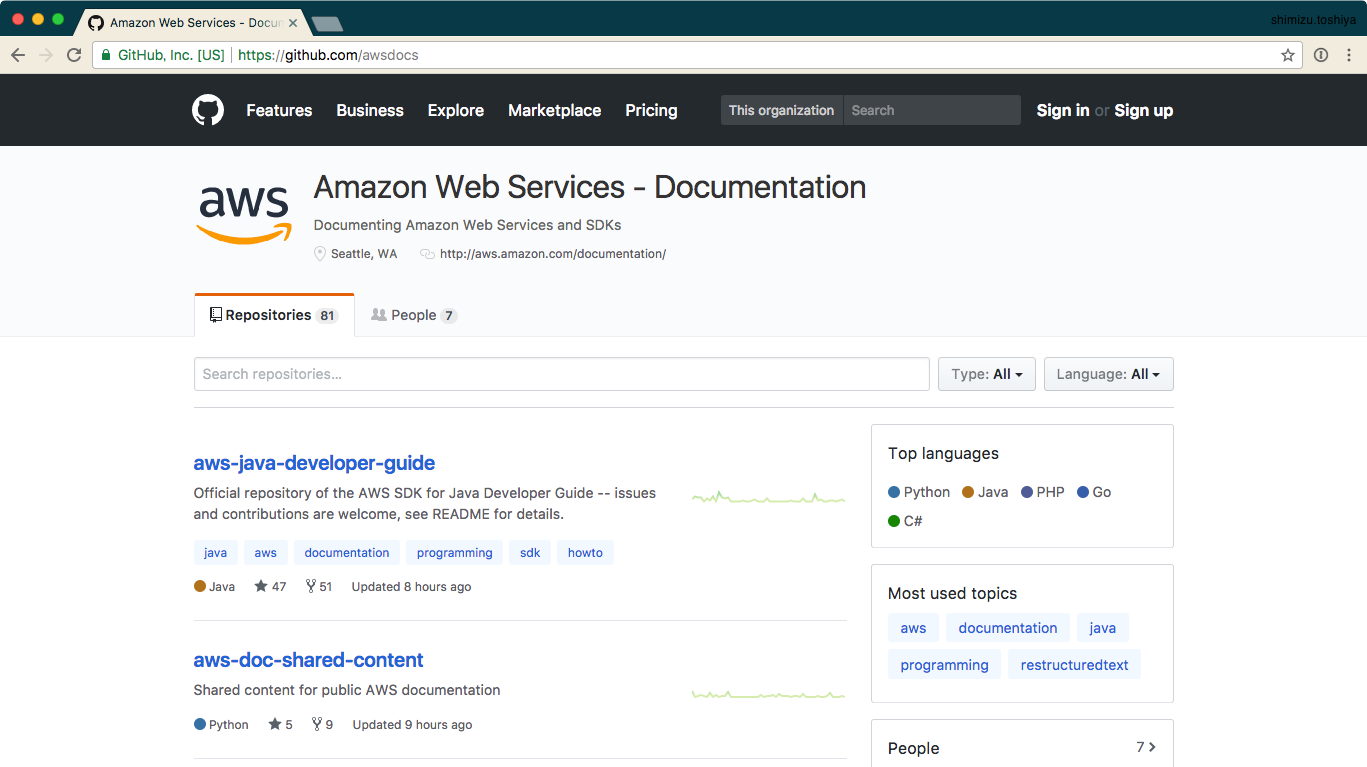Open the Language: All dropdown

1108,374
